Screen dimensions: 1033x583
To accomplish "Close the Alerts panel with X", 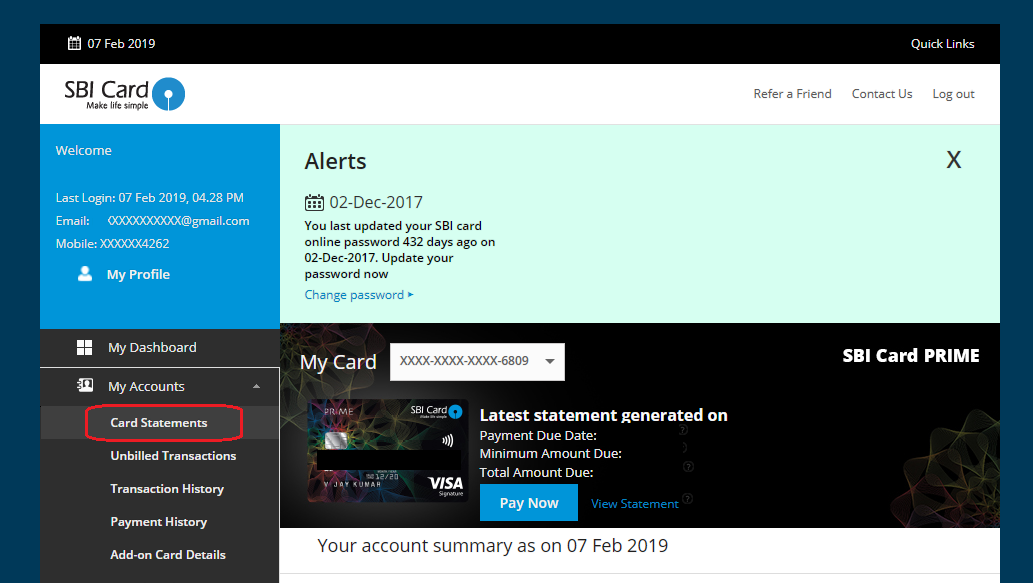I will coord(953,159).
